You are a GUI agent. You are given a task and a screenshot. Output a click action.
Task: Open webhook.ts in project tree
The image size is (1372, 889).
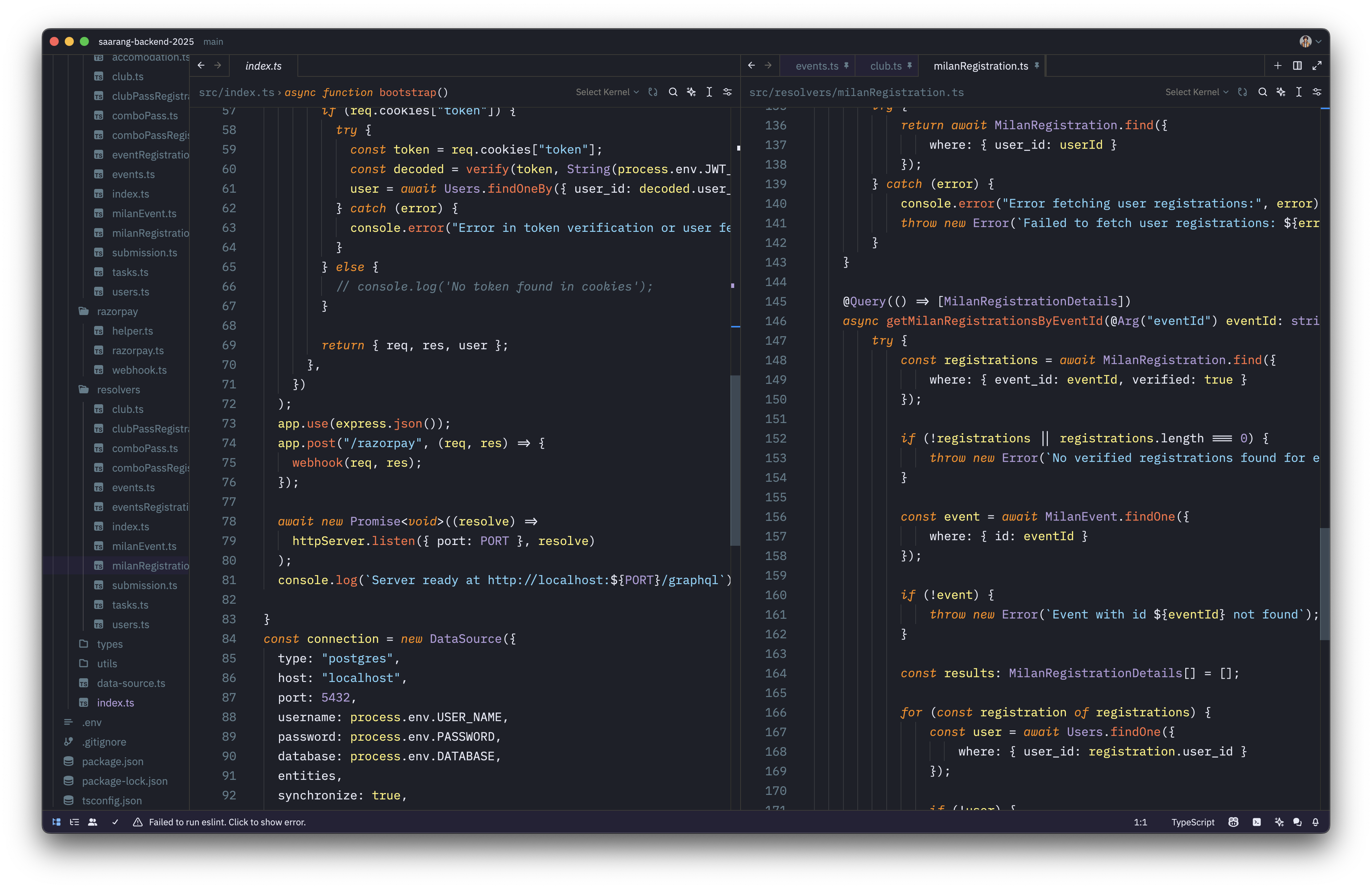tap(139, 370)
